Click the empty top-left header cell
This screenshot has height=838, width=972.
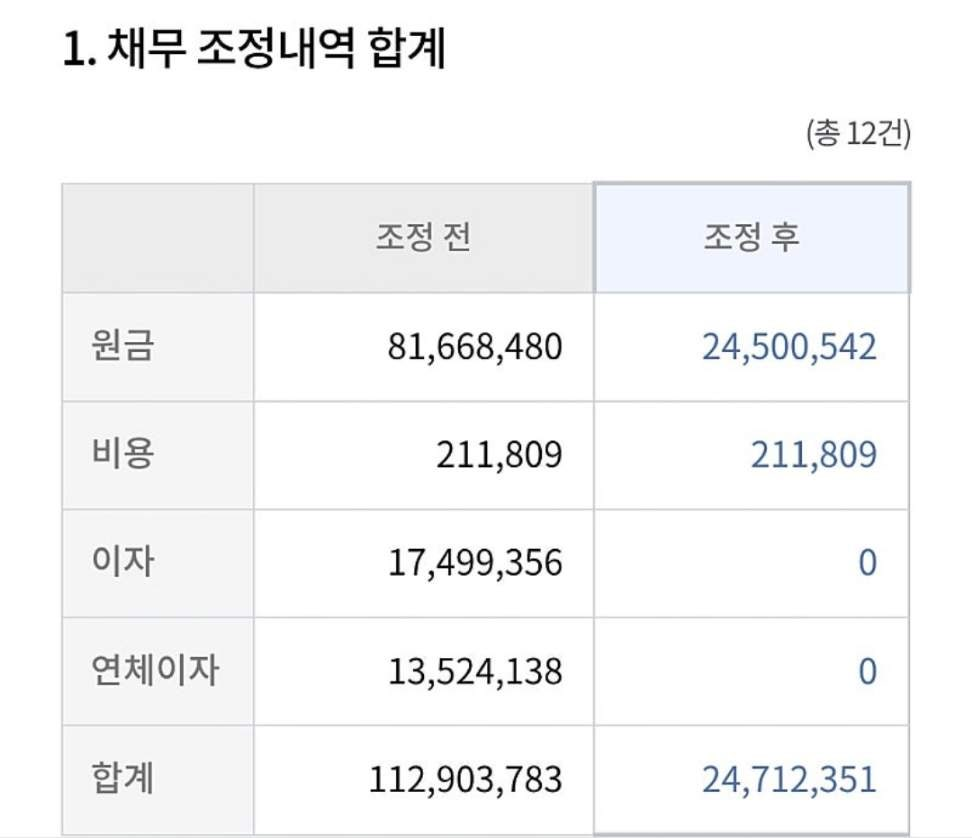click(158, 237)
